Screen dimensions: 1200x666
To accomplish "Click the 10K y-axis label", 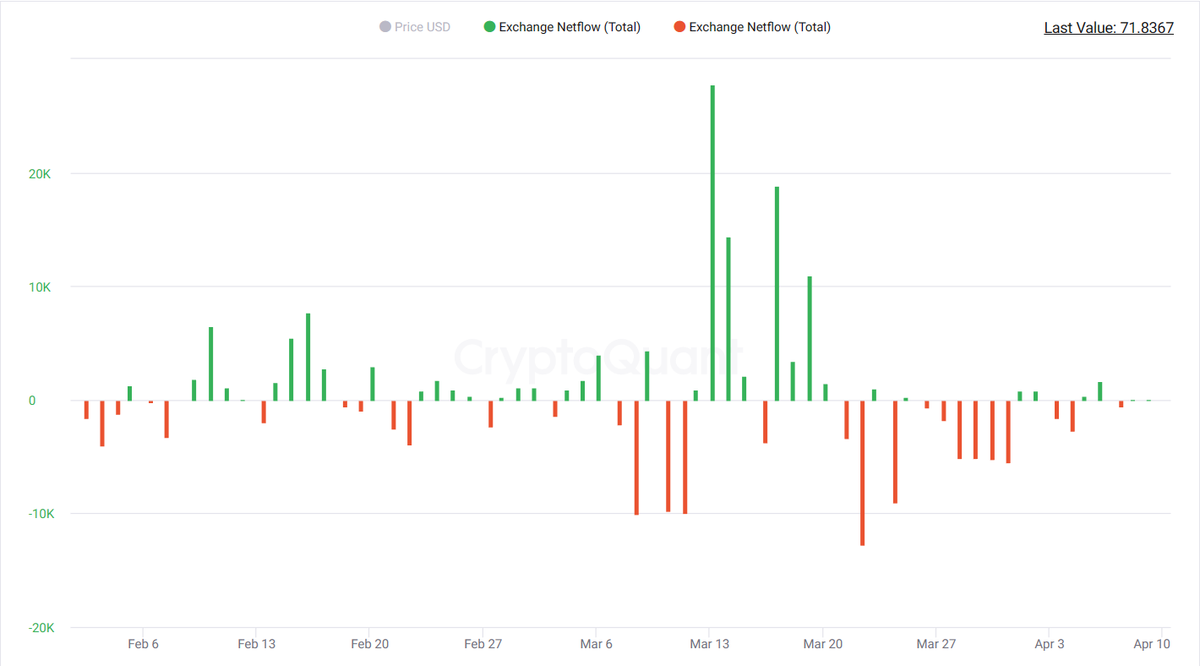I will coord(39,288).
